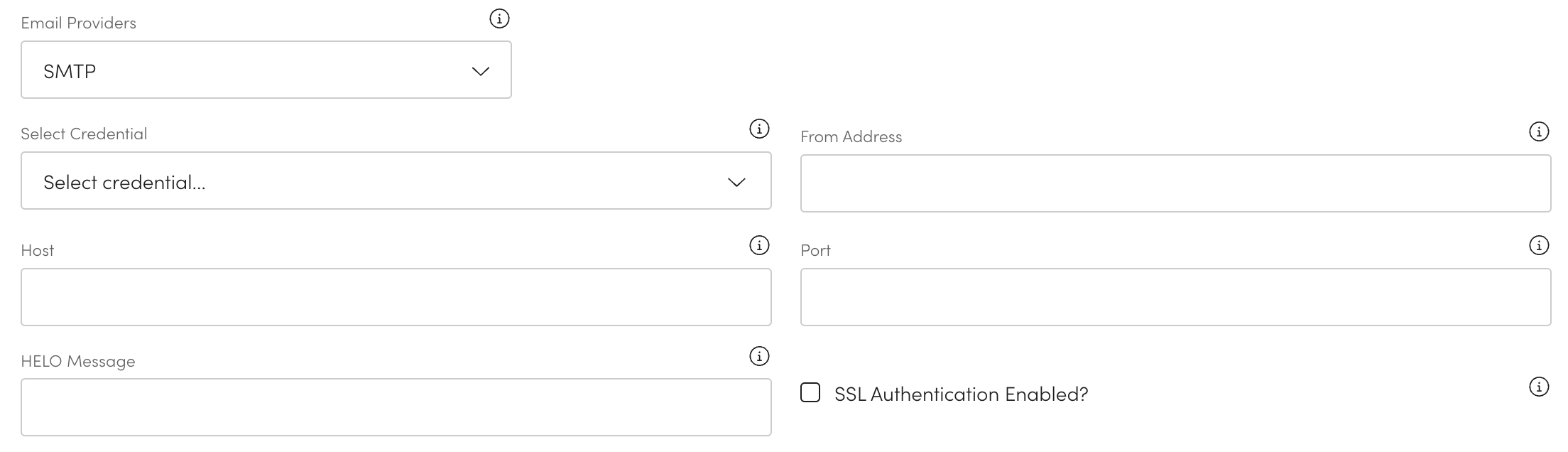Click the 'Email Providers' field label
The image size is (1568, 452).
pos(79,23)
